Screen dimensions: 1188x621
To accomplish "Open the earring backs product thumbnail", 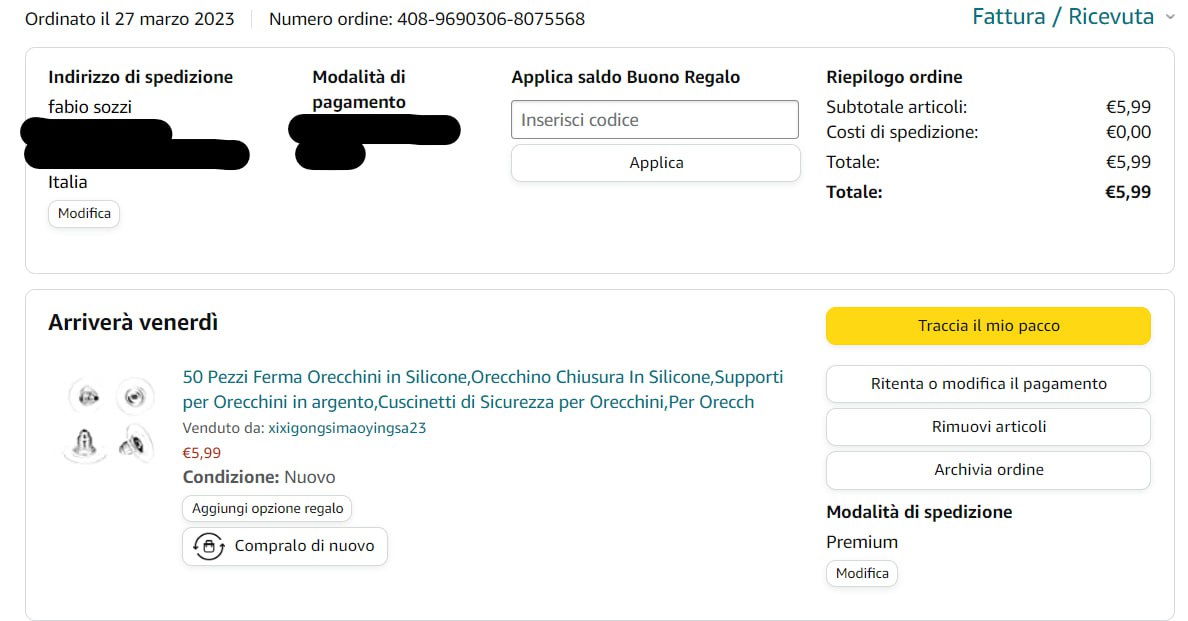I will coord(111,420).
